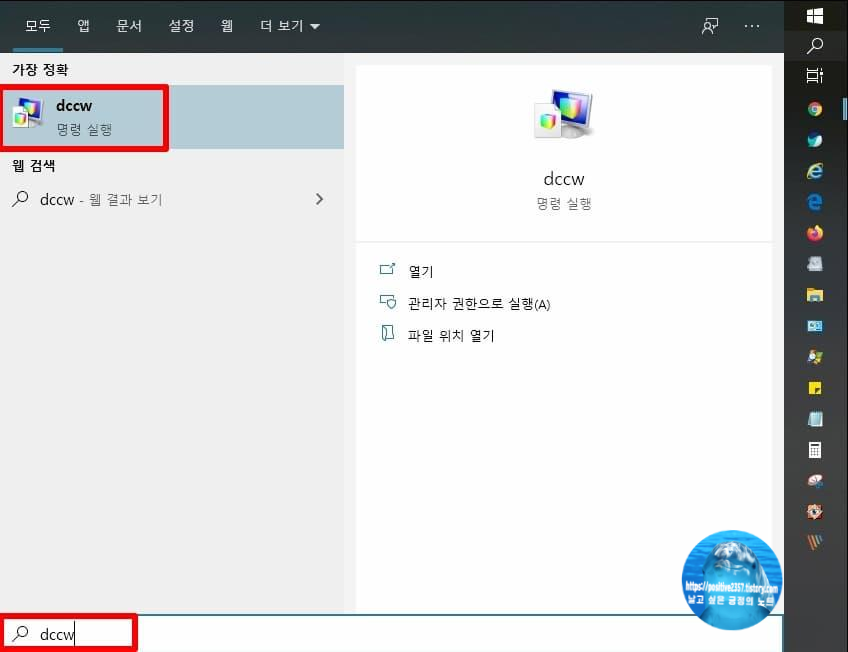Click the dccw title in preview pane
Image resolution: width=848 pixels, height=652 pixels.
pyautogui.click(x=564, y=178)
